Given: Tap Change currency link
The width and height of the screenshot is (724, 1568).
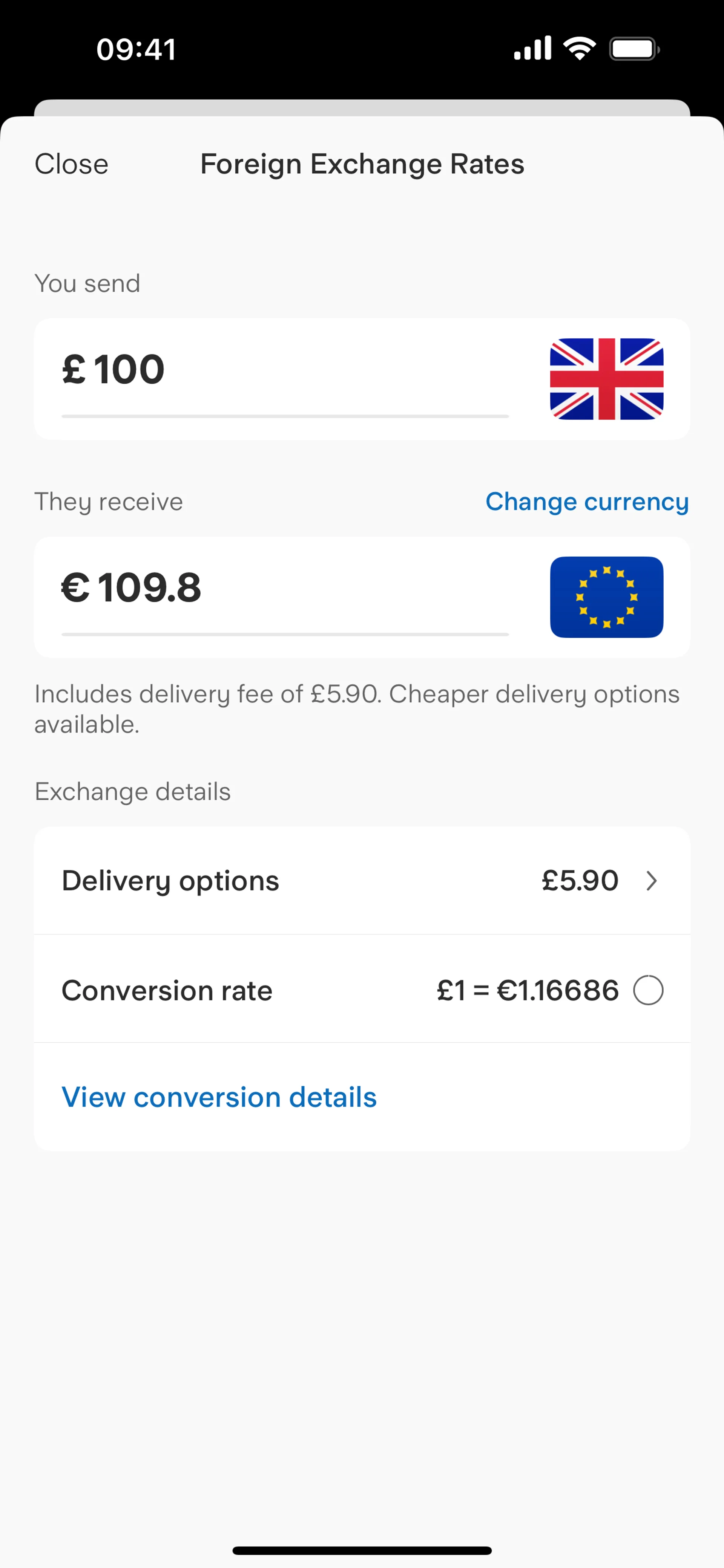Looking at the screenshot, I should click(586, 502).
